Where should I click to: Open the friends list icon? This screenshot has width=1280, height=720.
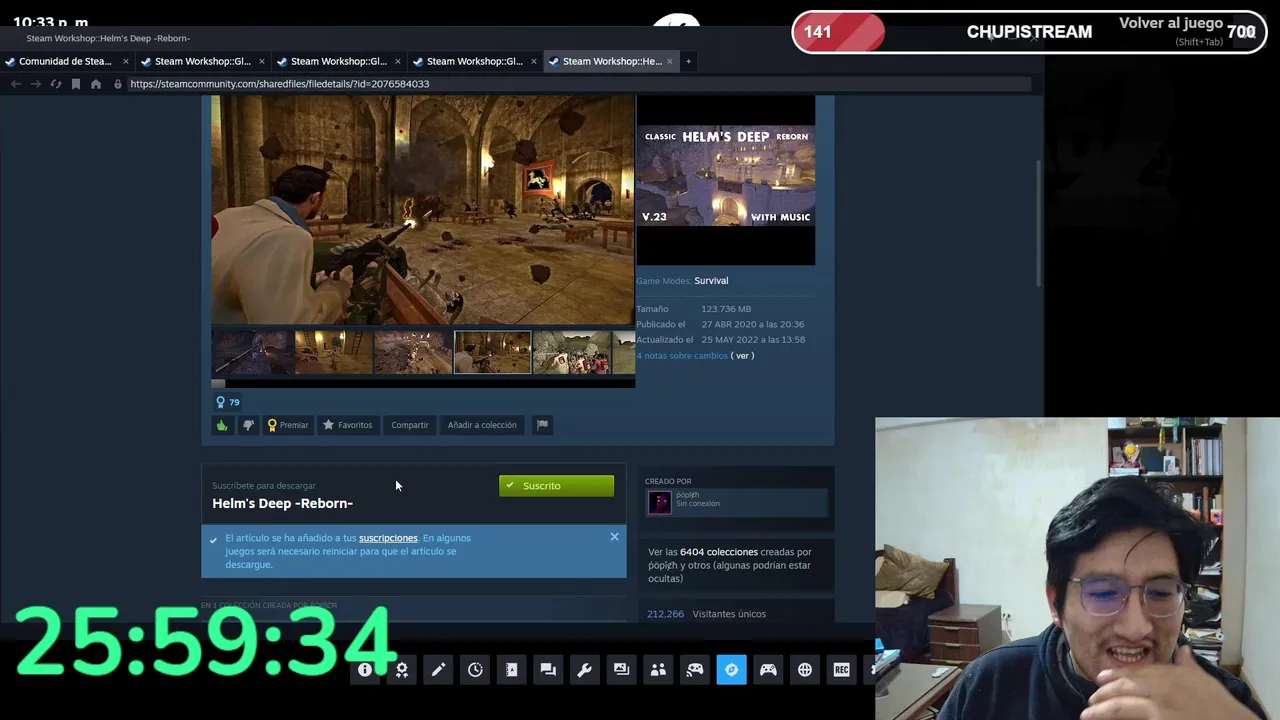pyautogui.click(x=658, y=670)
